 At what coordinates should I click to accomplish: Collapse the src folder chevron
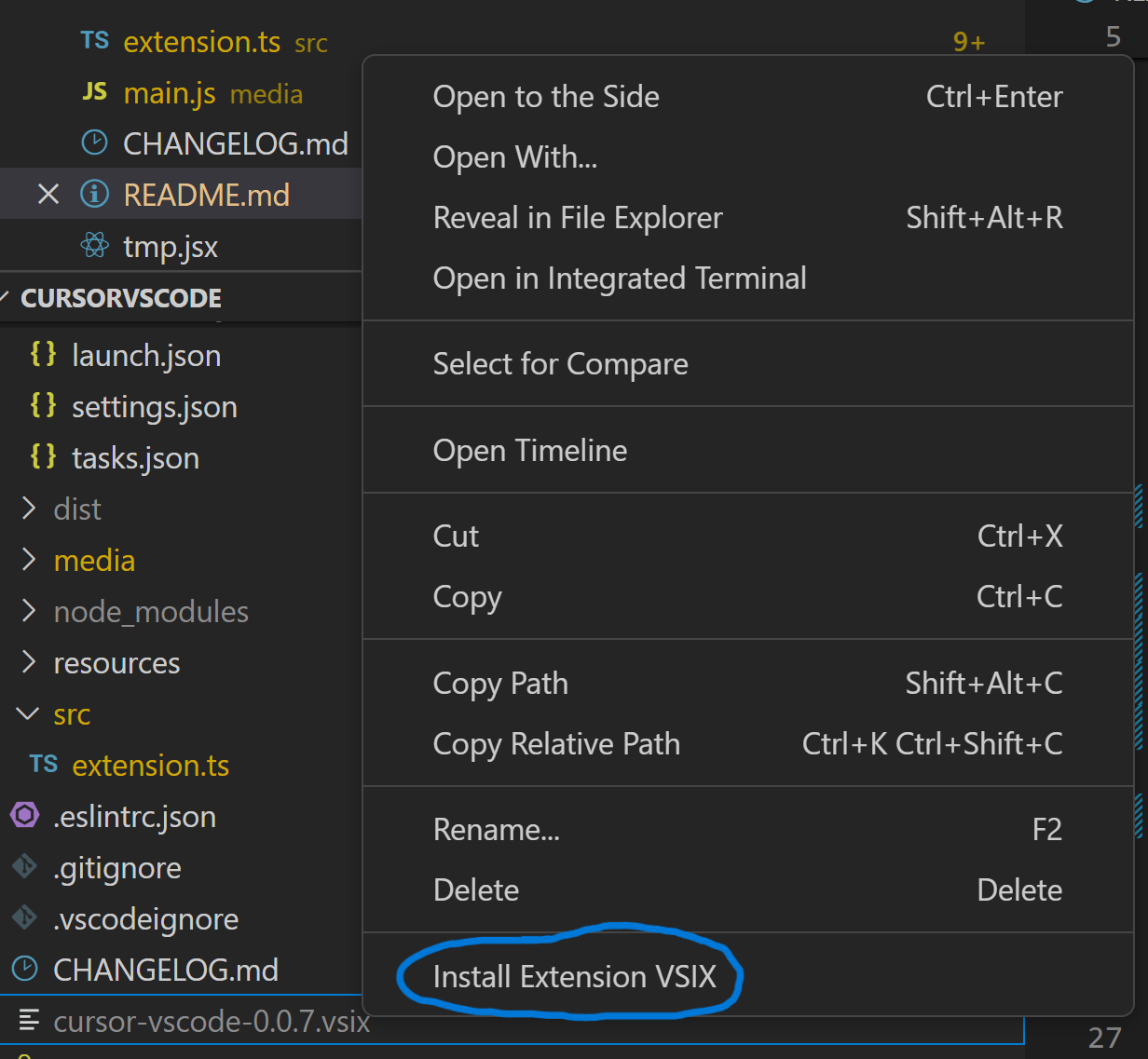[x=28, y=713]
